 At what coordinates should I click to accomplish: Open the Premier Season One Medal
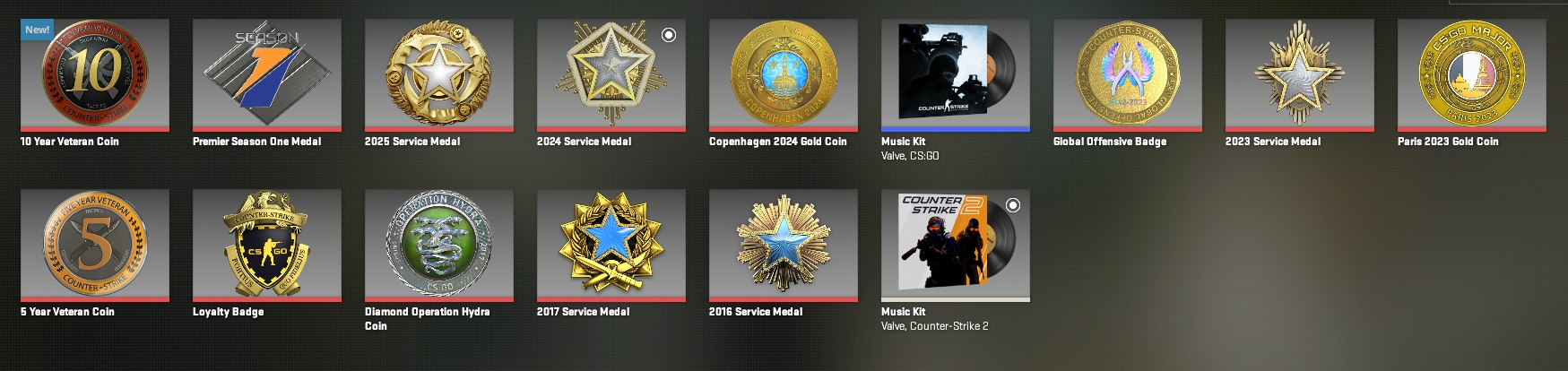tap(267, 75)
